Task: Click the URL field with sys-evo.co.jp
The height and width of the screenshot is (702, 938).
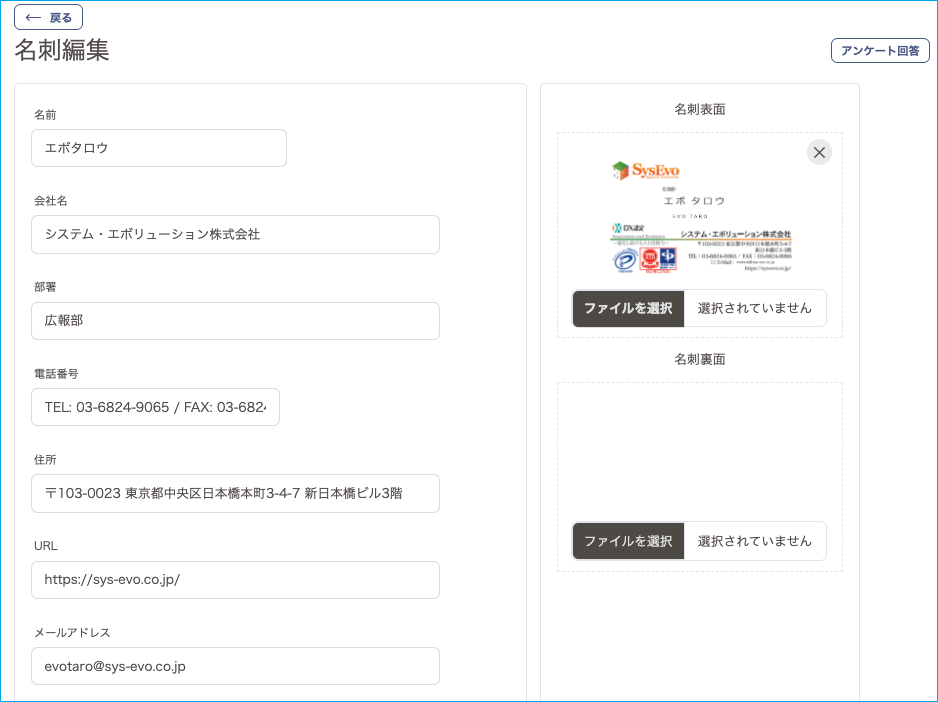Action: pos(235,579)
